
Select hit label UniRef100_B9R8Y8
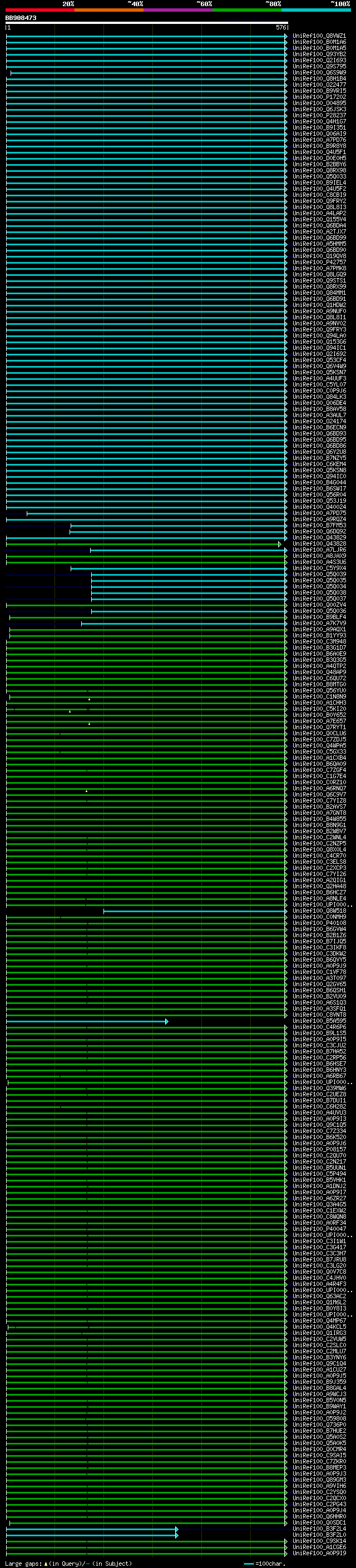coord(319,146)
